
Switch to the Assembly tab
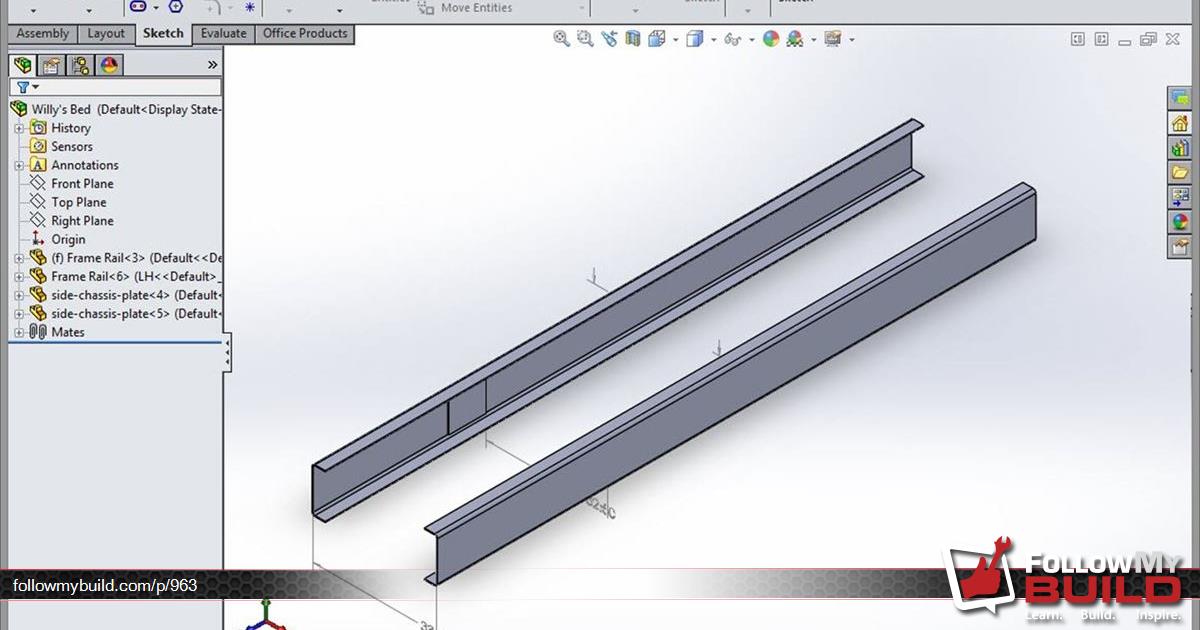tap(43, 34)
